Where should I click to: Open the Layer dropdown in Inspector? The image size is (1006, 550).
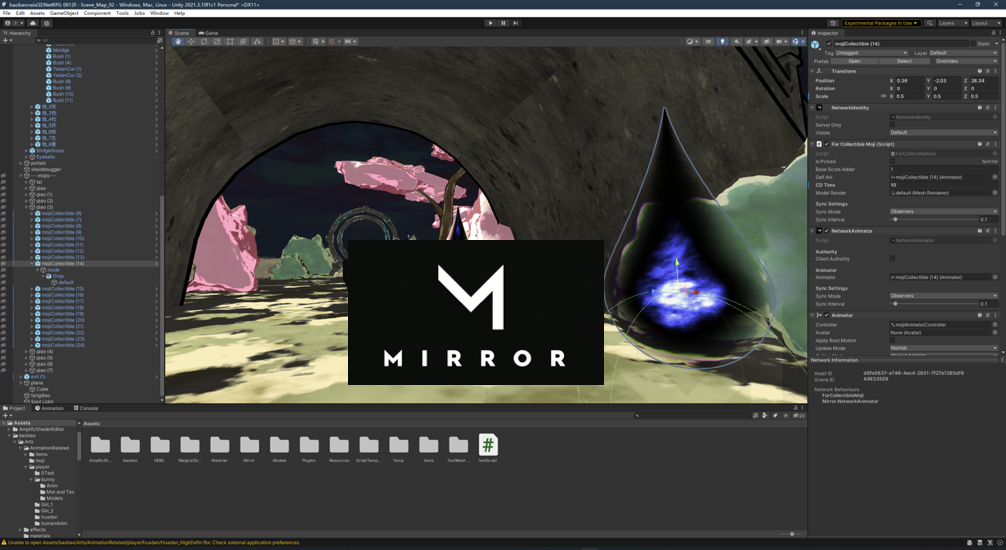click(x=963, y=53)
